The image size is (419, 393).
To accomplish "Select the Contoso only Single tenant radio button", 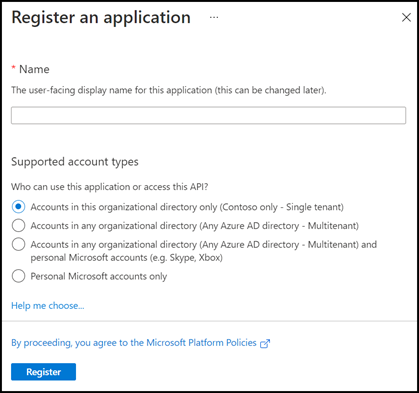I will click(18, 207).
